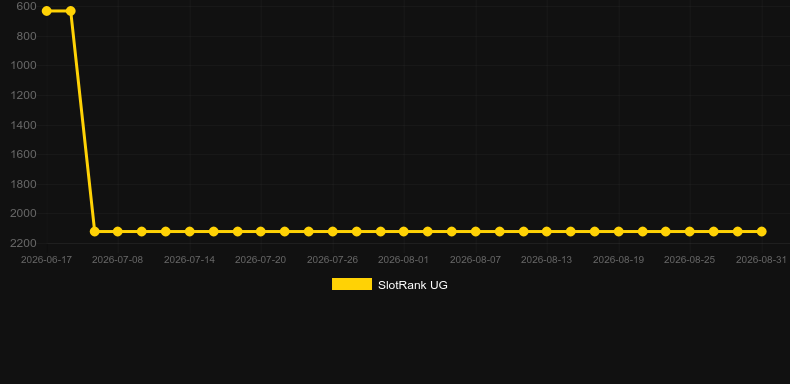Click the 2026-08-13 x-axis date label
Screen dimensions: 790x384
pos(547,260)
